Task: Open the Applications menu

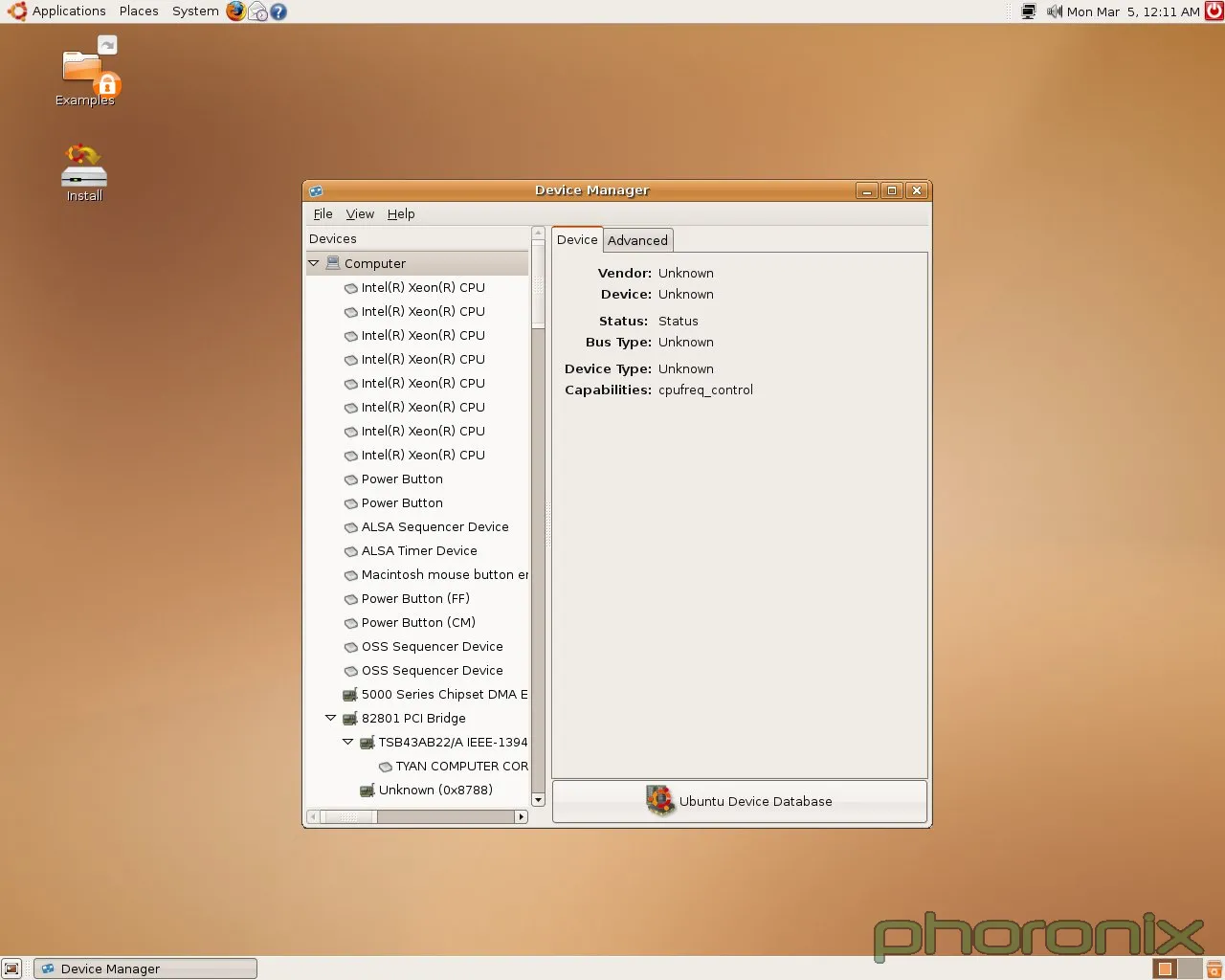Action: click(x=69, y=11)
